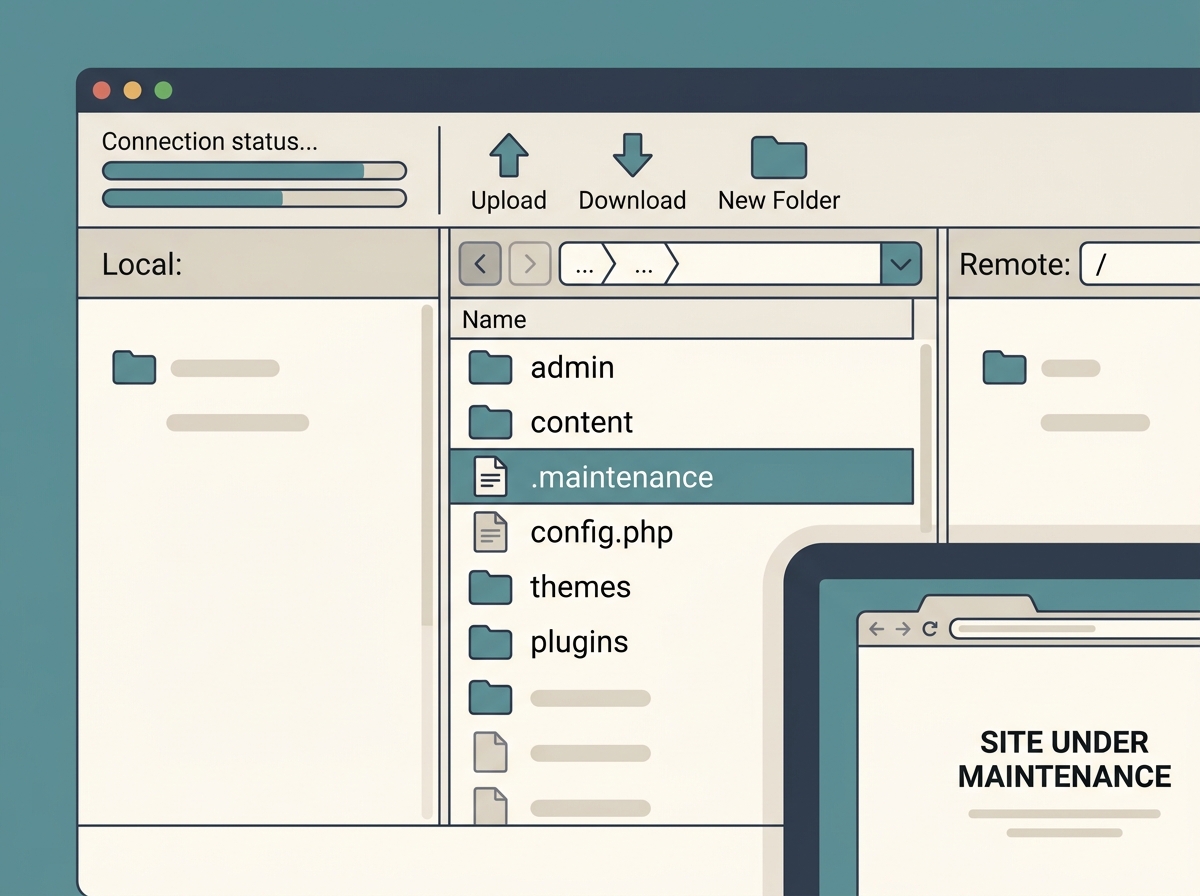Click the .maintenance file icon
1200x896 pixels.
pyautogui.click(x=490, y=477)
